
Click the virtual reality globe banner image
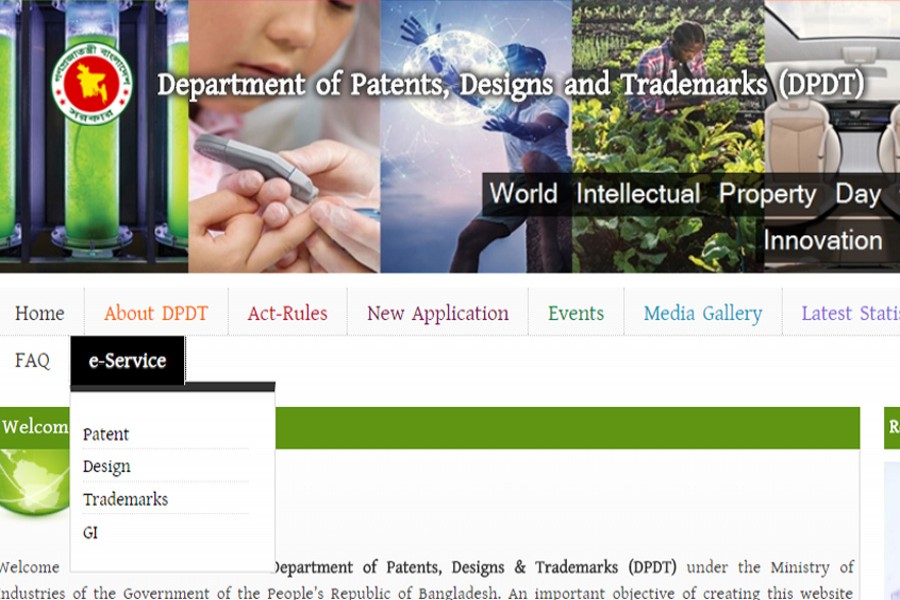pyautogui.click(x=476, y=137)
